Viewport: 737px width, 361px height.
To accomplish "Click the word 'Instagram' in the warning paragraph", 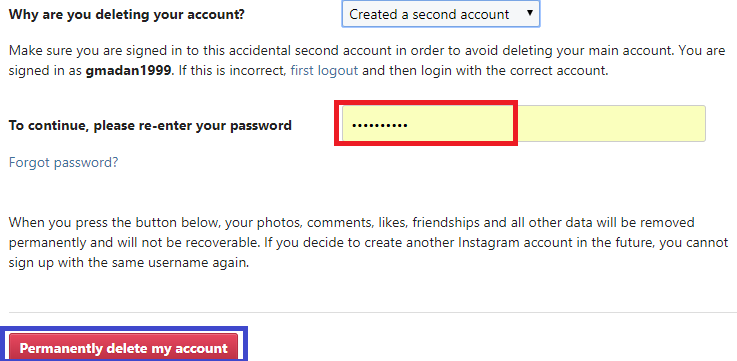I will point(491,243).
